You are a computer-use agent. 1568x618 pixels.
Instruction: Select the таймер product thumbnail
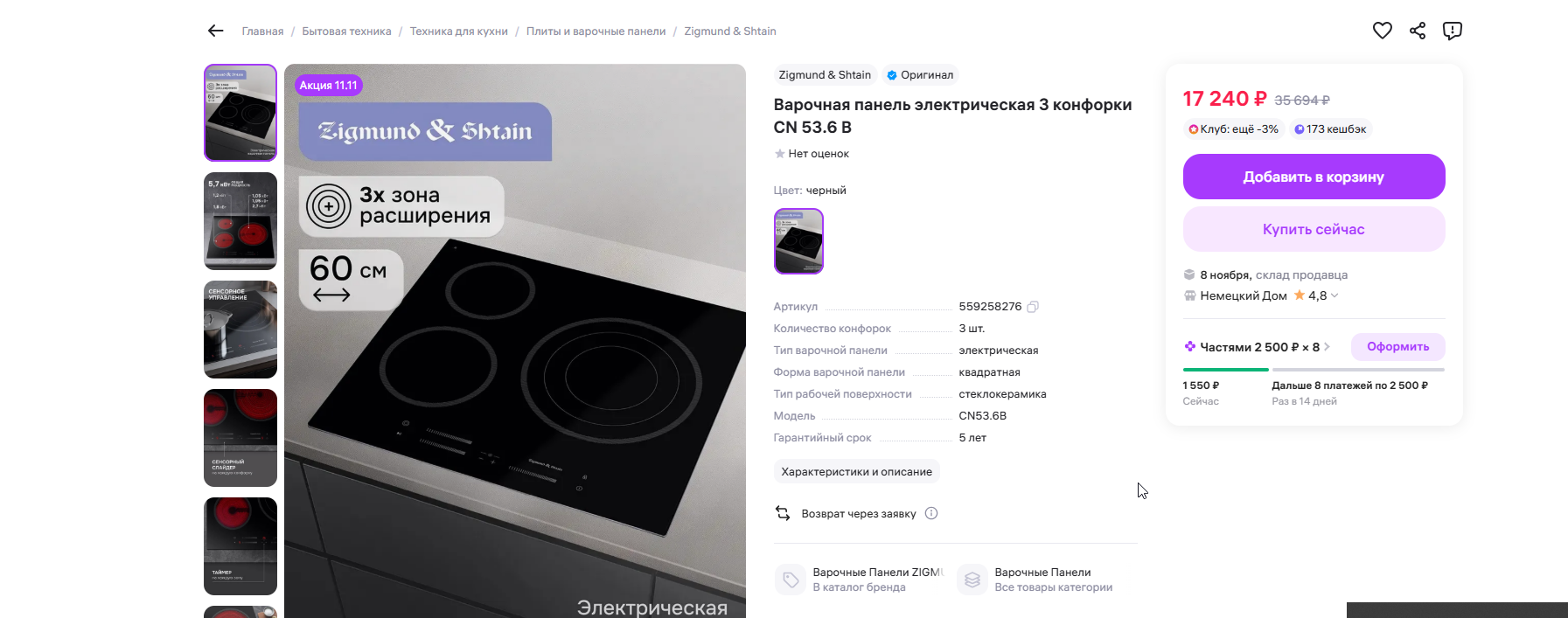click(240, 546)
